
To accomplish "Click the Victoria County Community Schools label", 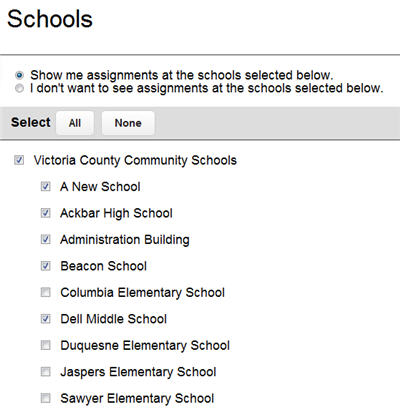I will 135,160.
